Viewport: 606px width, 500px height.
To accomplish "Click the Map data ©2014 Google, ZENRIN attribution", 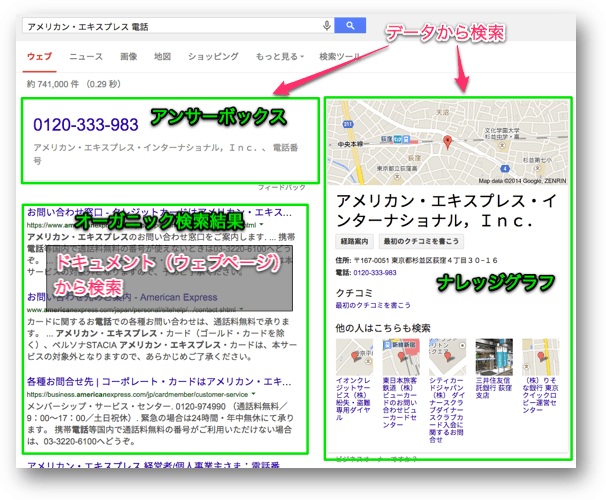I will 522,181.
